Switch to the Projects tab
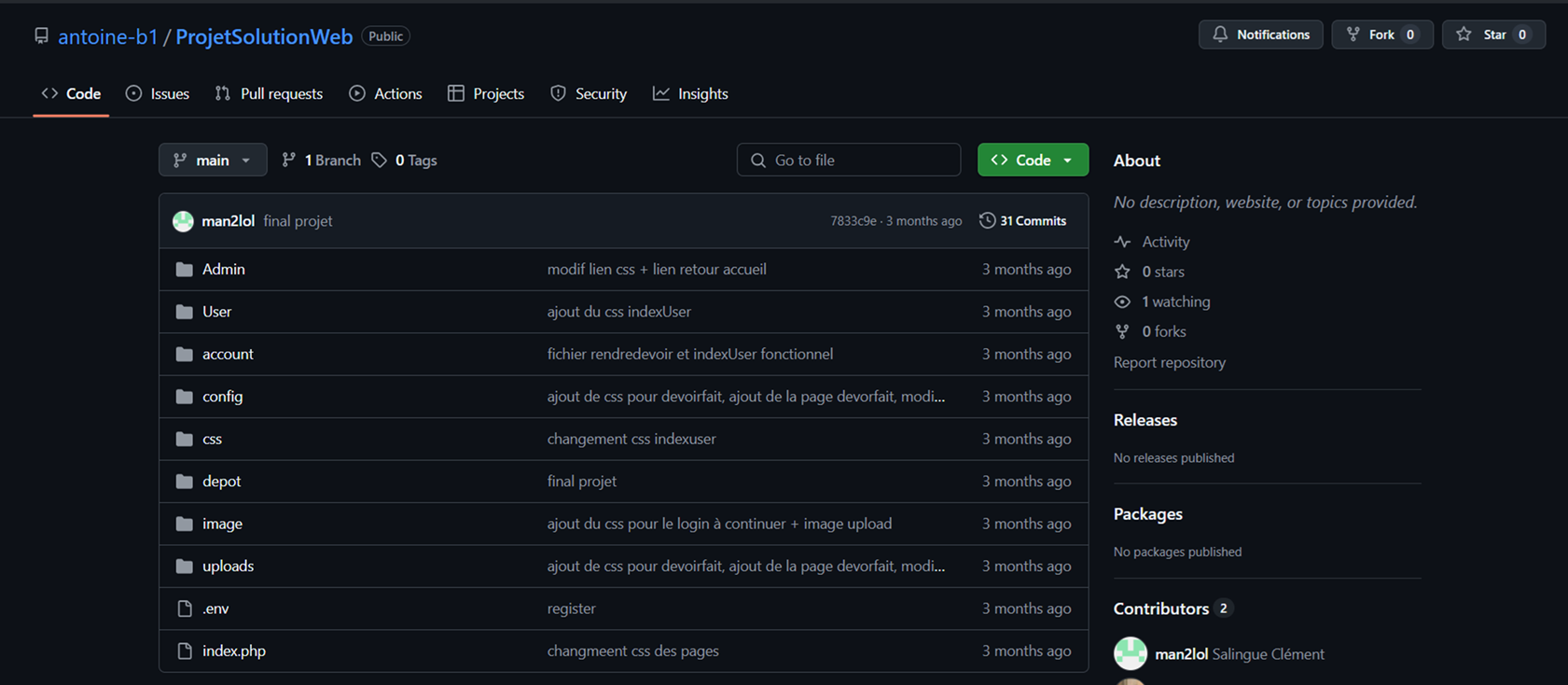 (486, 93)
